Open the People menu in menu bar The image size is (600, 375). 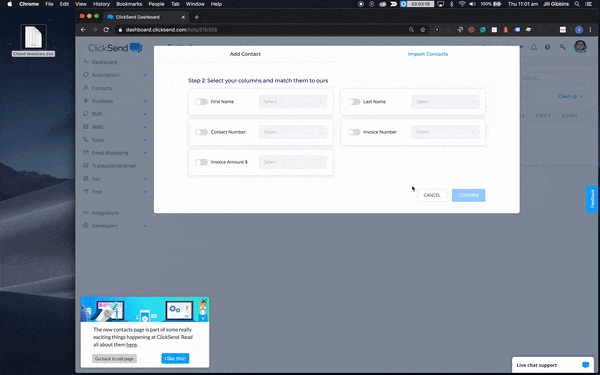(156, 4)
